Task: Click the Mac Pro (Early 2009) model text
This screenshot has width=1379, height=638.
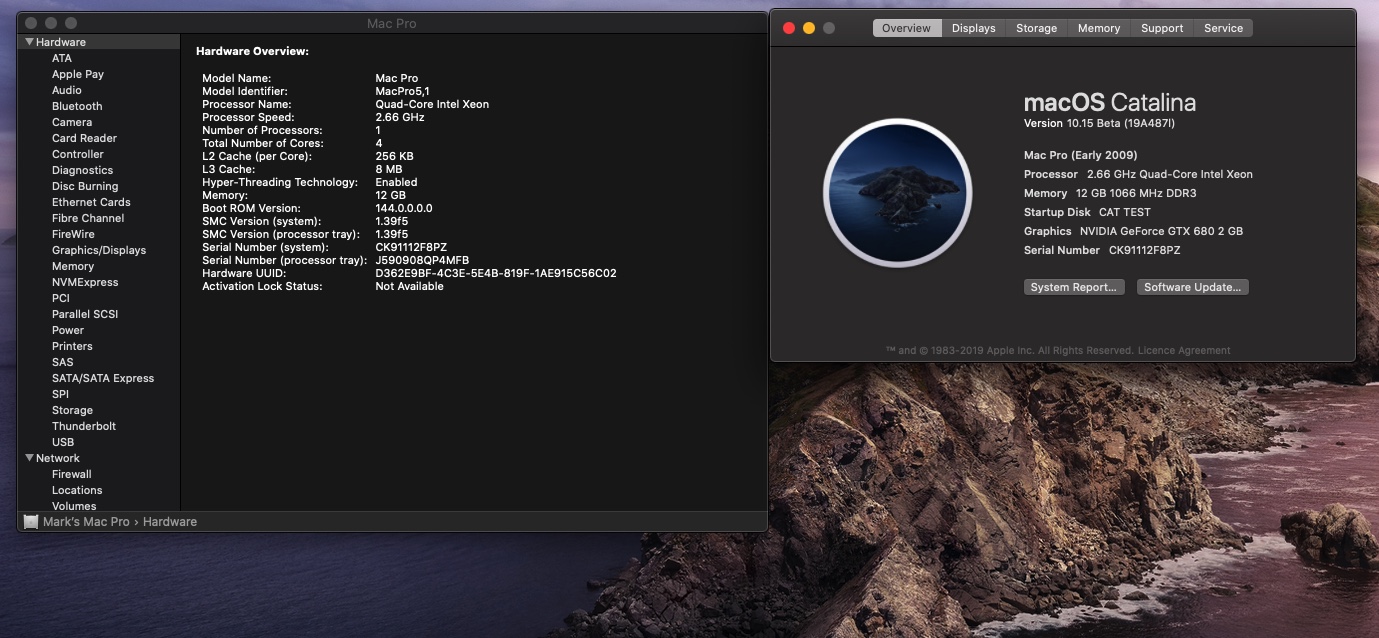Action: [1081, 155]
